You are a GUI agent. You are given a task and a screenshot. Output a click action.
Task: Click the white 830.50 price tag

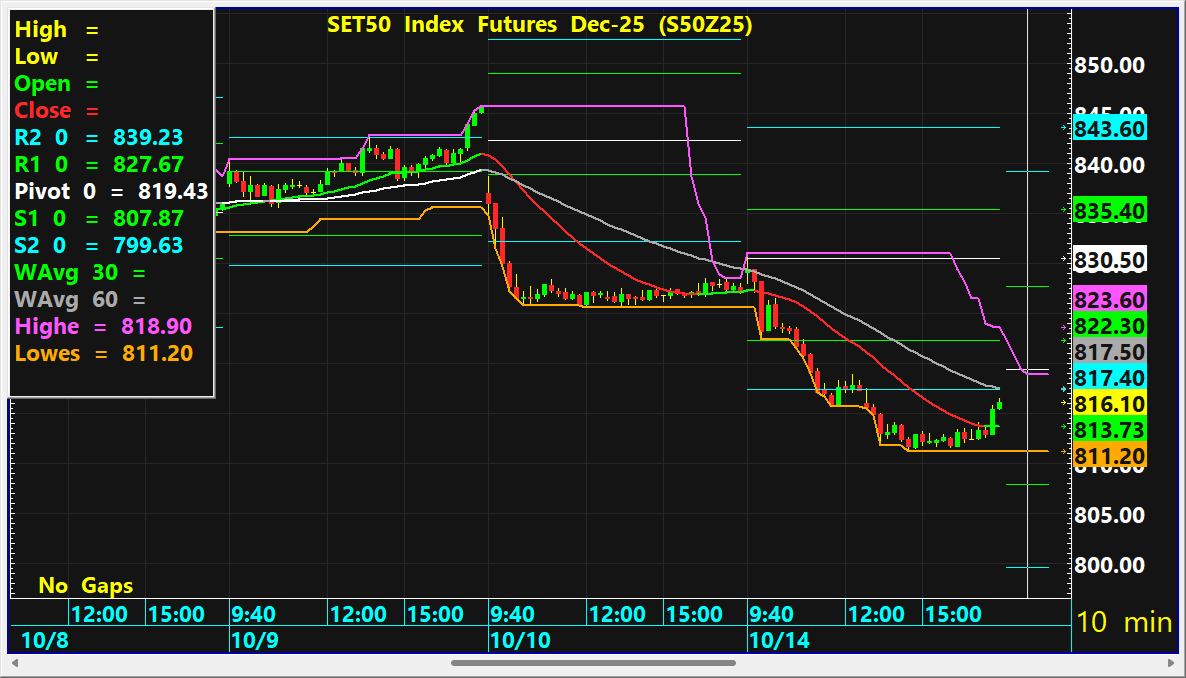1108,260
